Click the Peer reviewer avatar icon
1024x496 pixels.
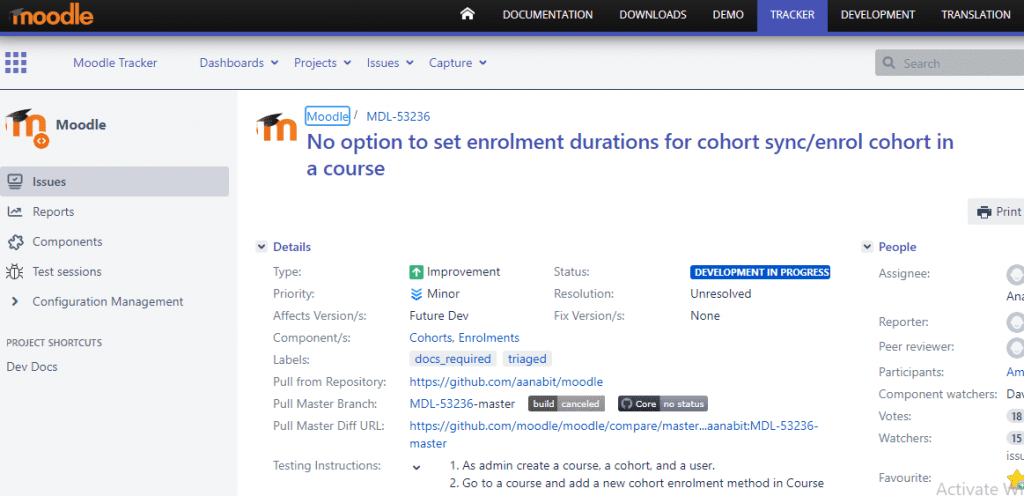(1015, 347)
